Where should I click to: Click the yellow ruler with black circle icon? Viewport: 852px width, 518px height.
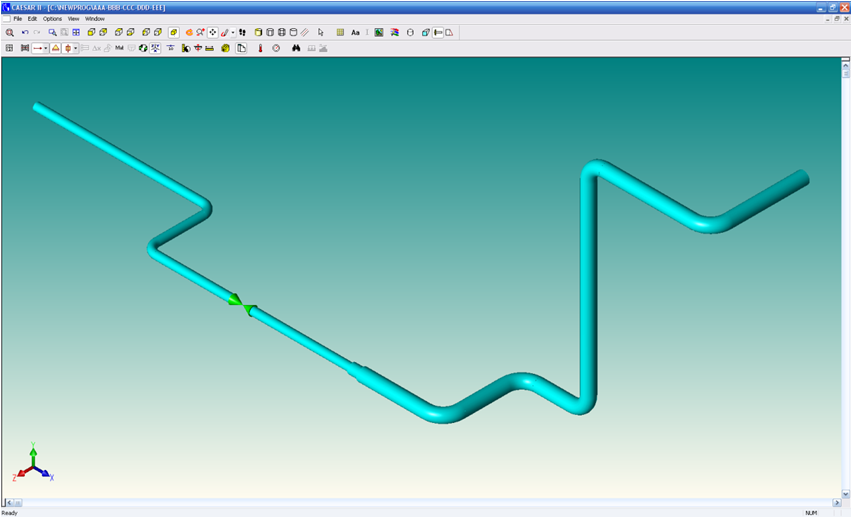point(186,48)
